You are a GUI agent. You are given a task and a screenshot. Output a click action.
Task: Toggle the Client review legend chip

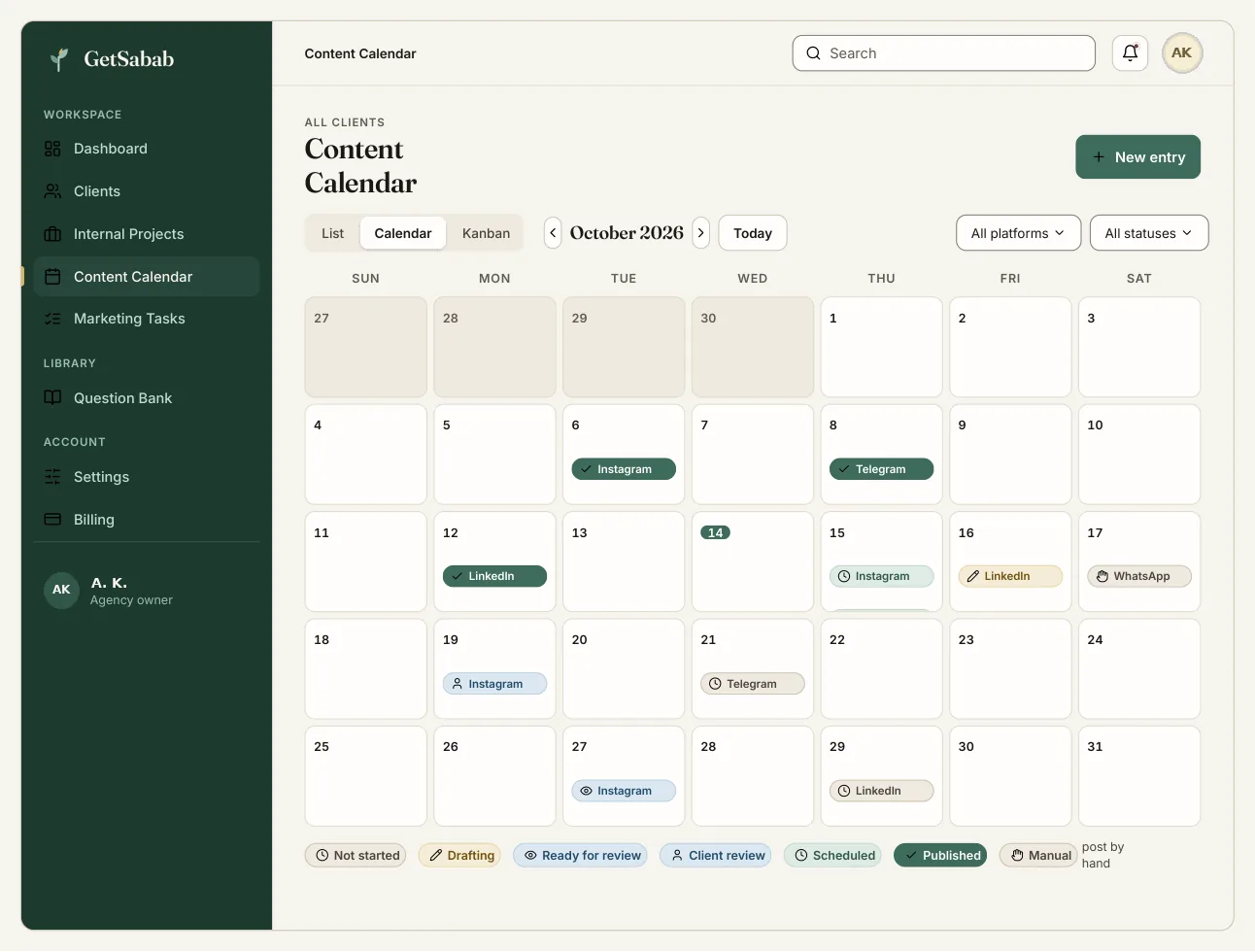pyautogui.click(x=716, y=856)
